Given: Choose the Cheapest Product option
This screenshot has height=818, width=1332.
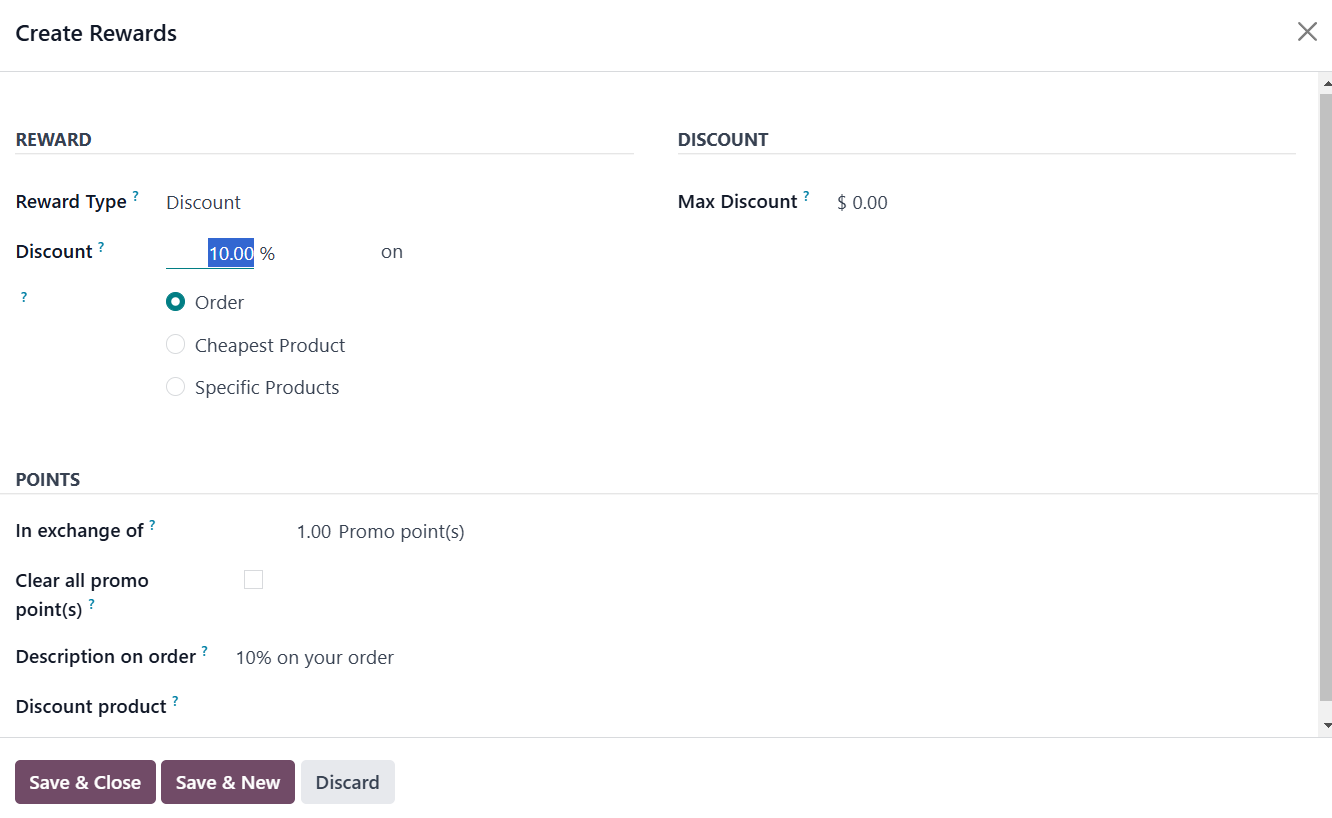Looking at the screenshot, I should 176,345.
